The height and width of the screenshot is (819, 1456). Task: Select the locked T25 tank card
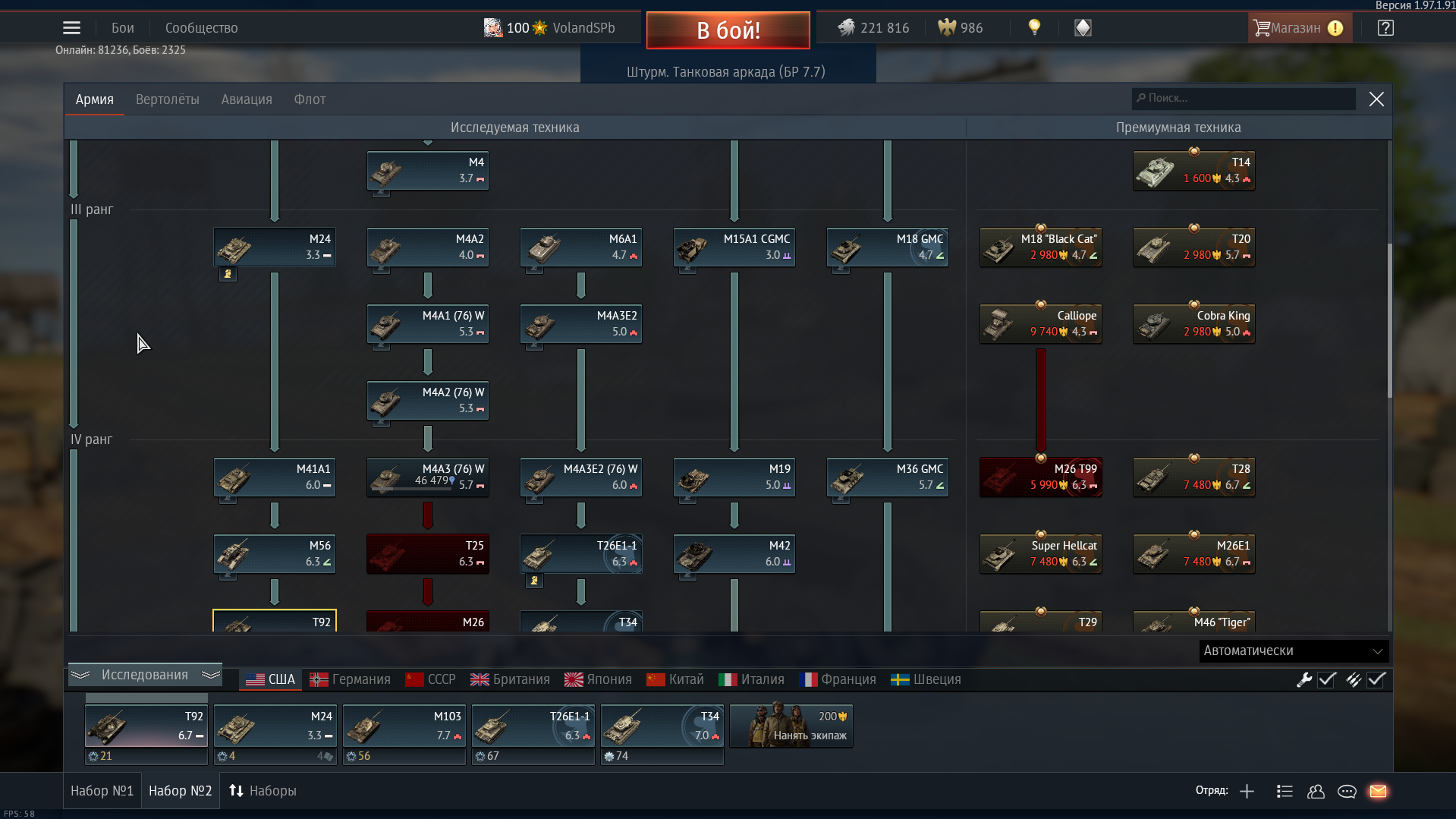(428, 553)
